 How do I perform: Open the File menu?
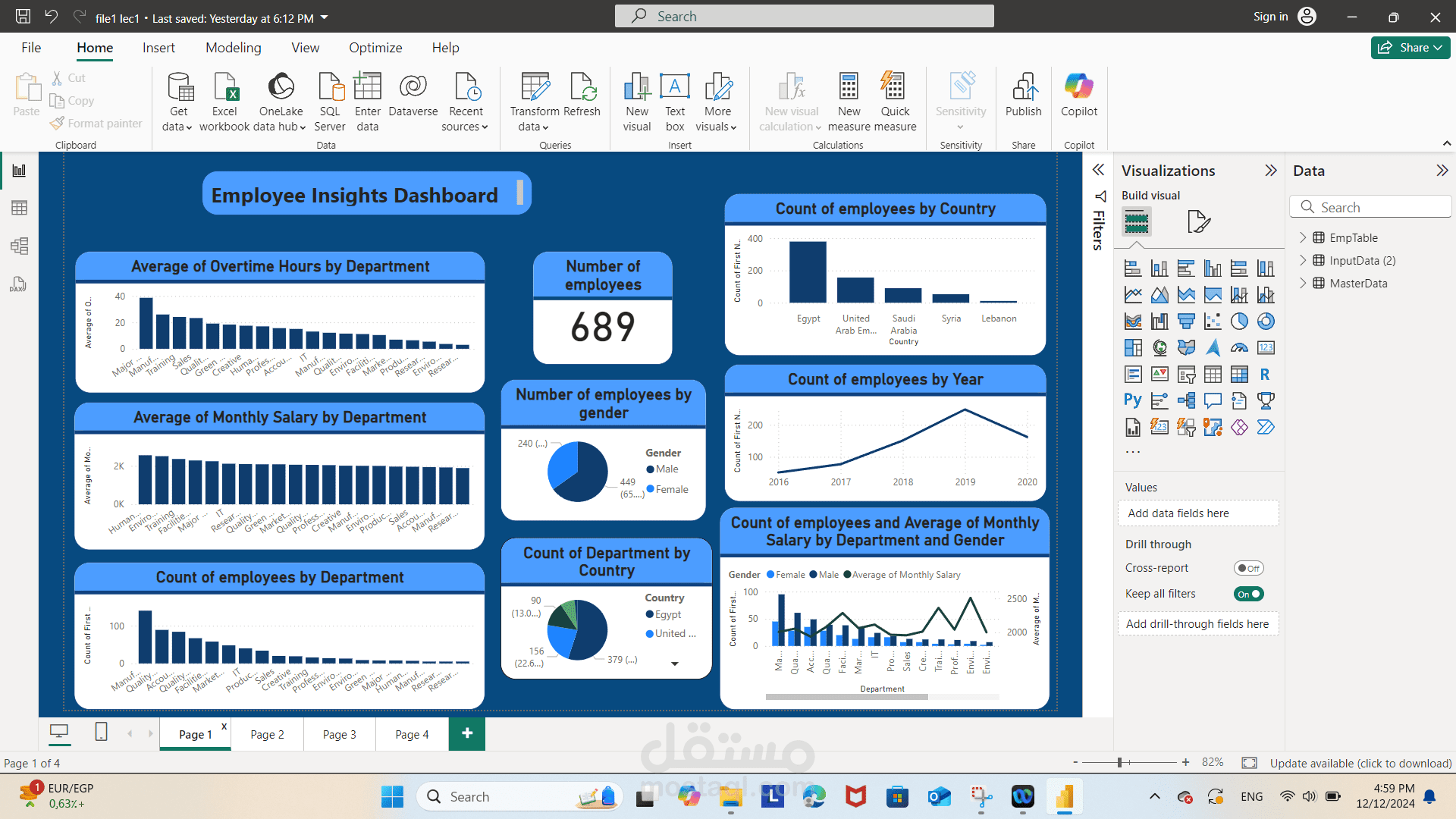click(31, 48)
